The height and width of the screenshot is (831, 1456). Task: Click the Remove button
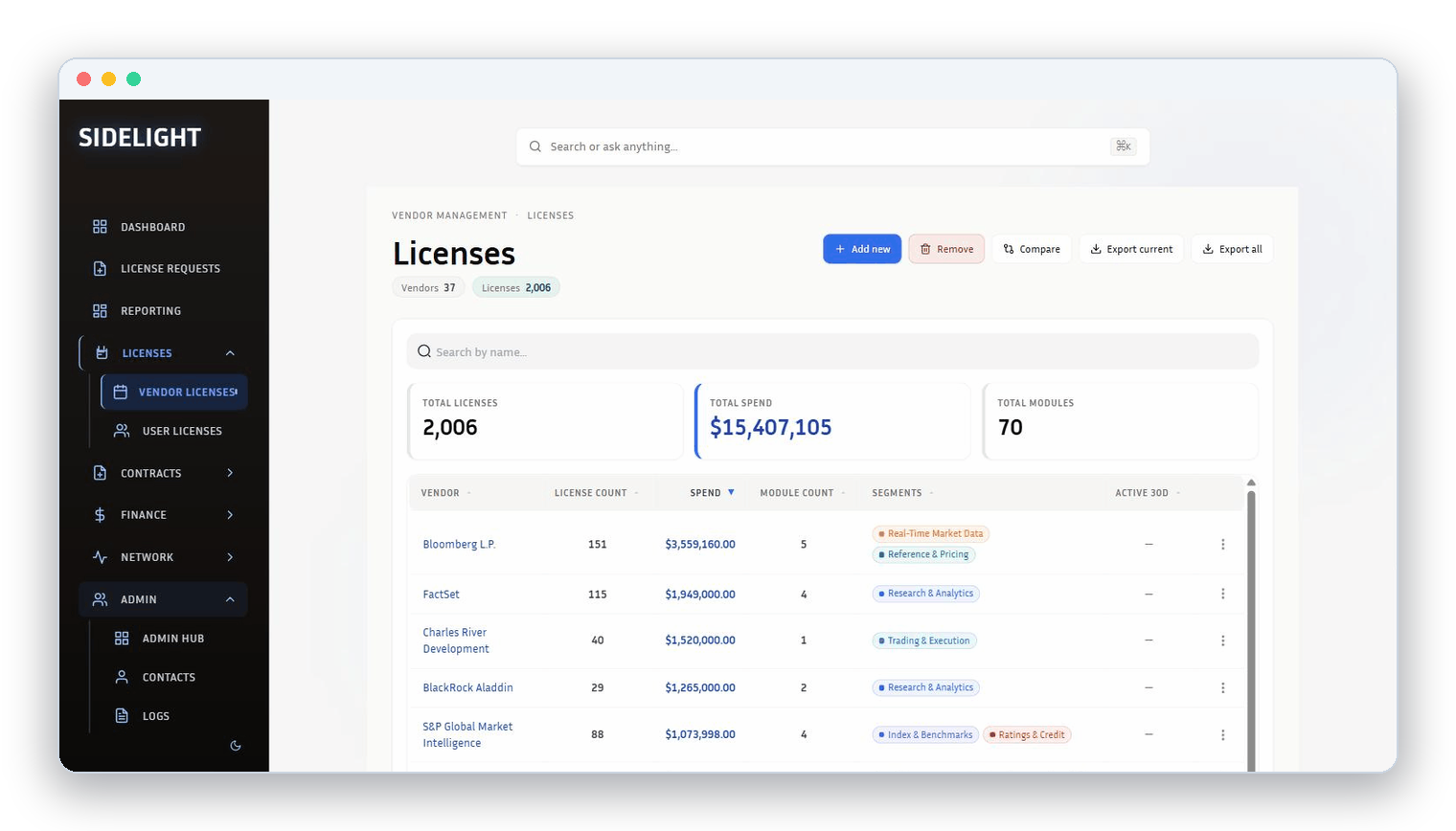pos(946,249)
